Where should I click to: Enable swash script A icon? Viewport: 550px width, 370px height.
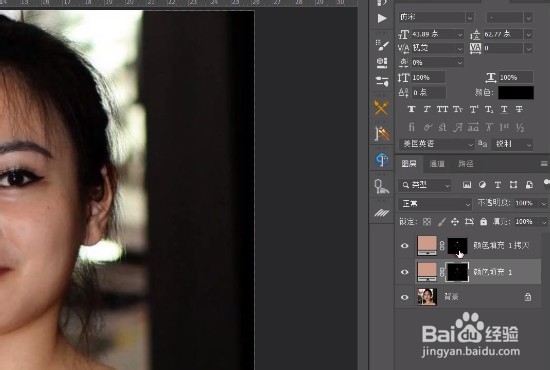[458, 127]
